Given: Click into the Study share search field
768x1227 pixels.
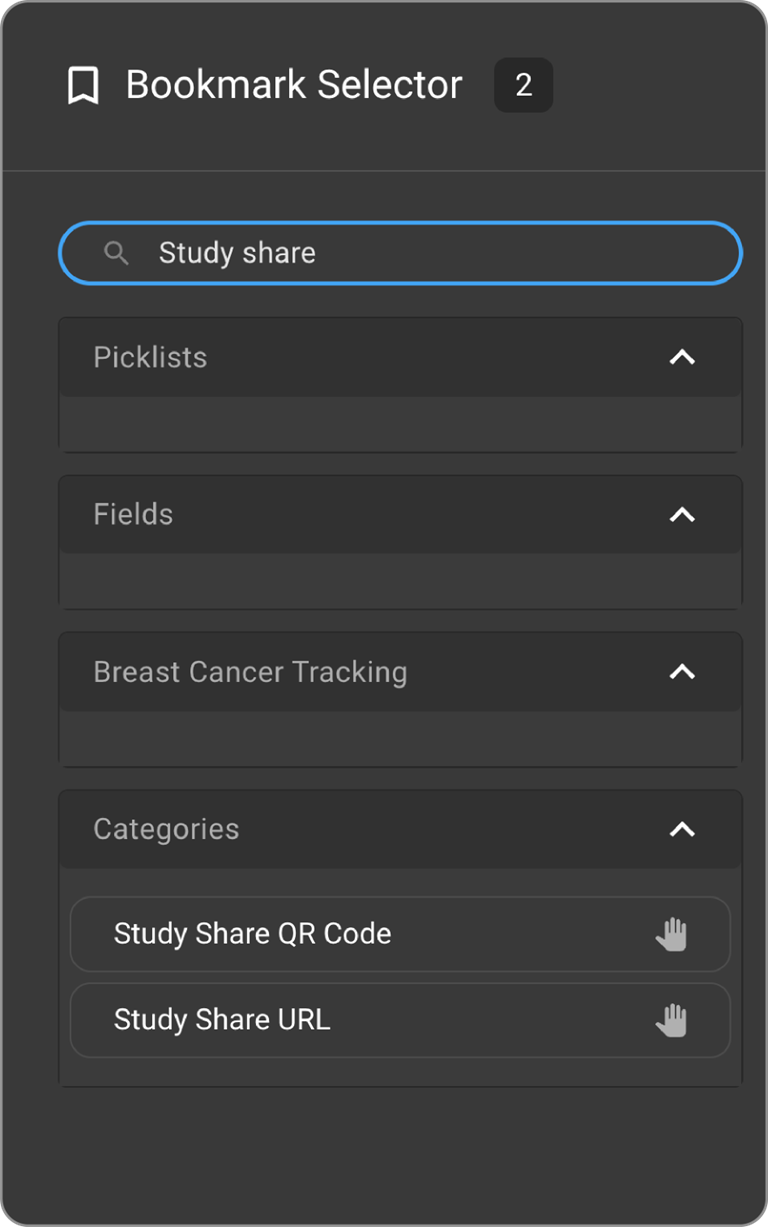Looking at the screenshot, I should (x=420, y=253).
